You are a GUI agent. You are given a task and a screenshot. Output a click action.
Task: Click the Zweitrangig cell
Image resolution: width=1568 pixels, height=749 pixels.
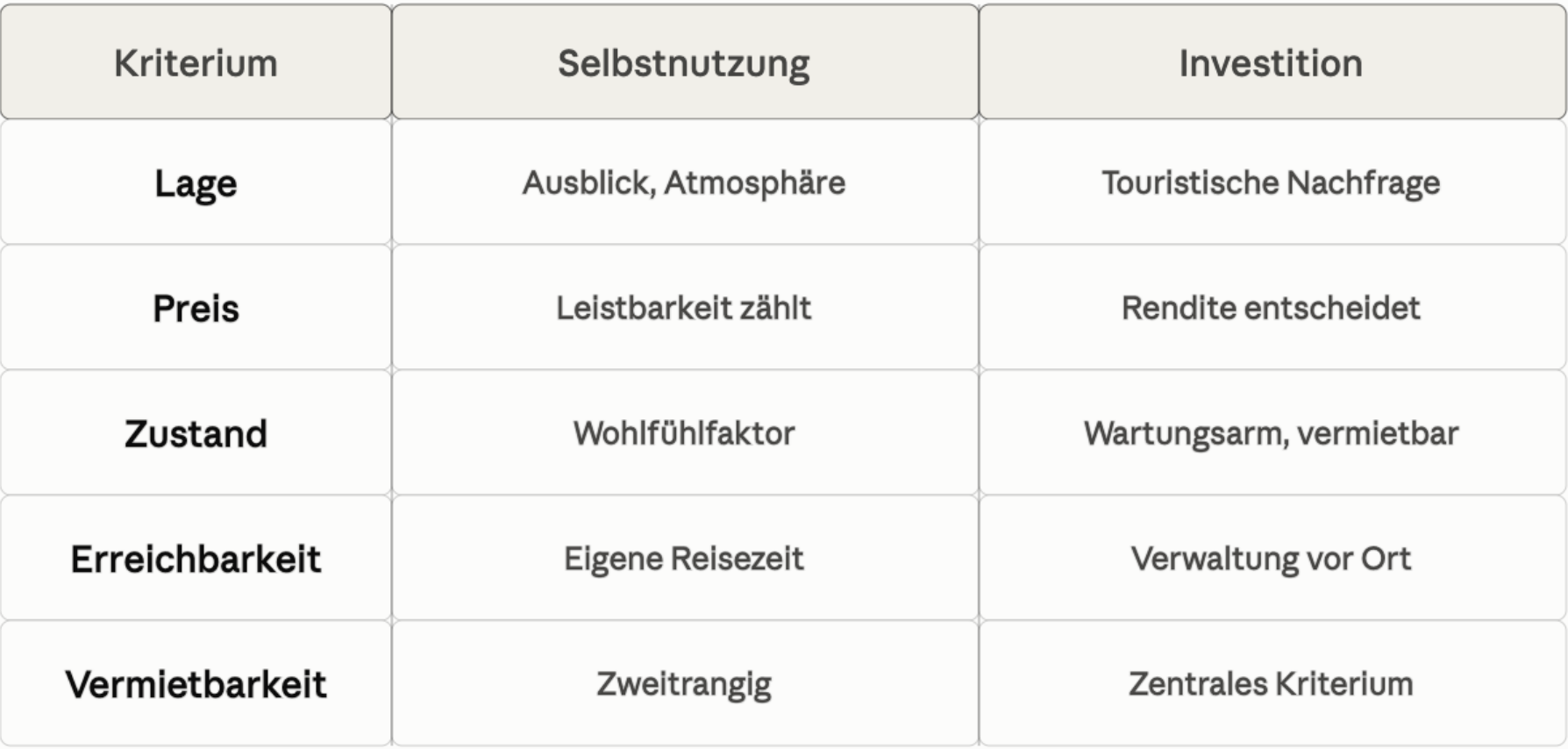tap(684, 684)
